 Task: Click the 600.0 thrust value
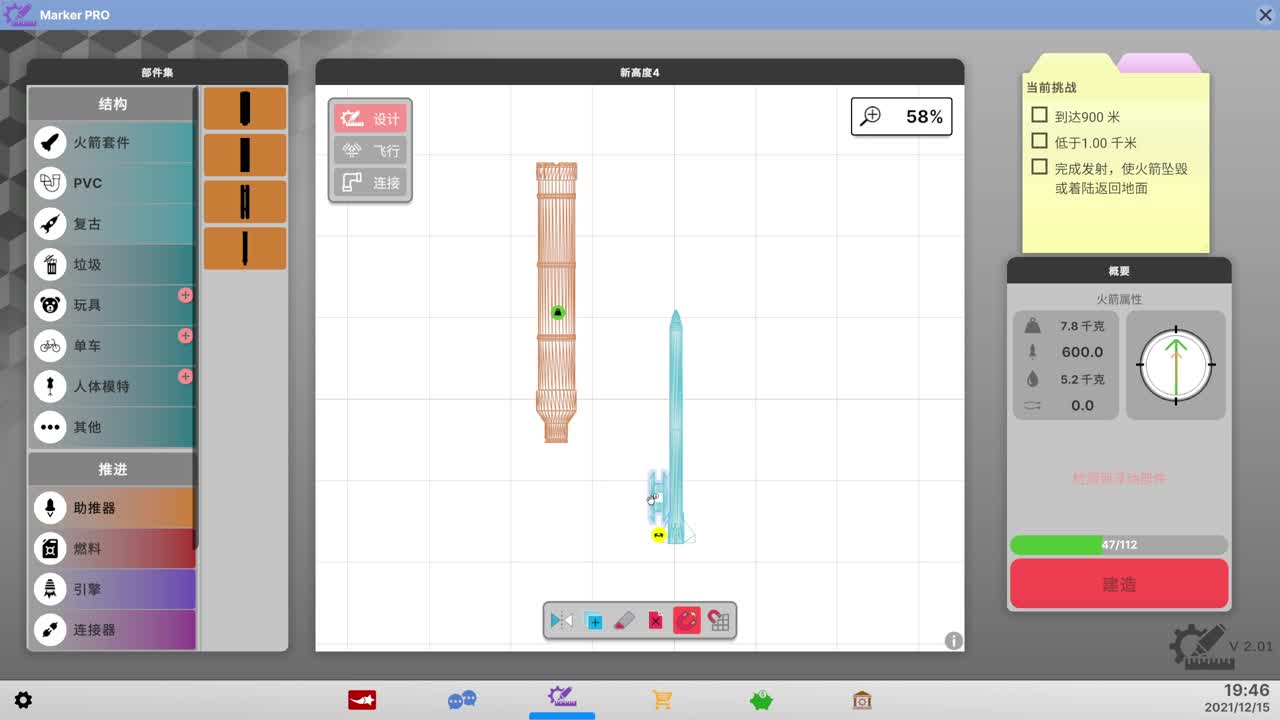point(1082,352)
